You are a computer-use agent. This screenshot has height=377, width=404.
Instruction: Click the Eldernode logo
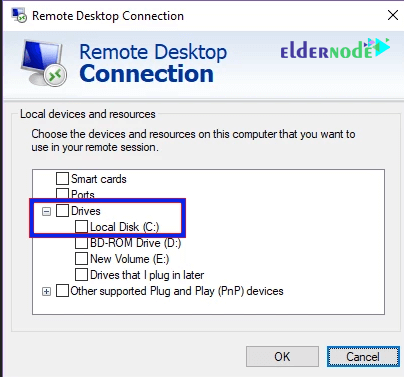[335, 49]
